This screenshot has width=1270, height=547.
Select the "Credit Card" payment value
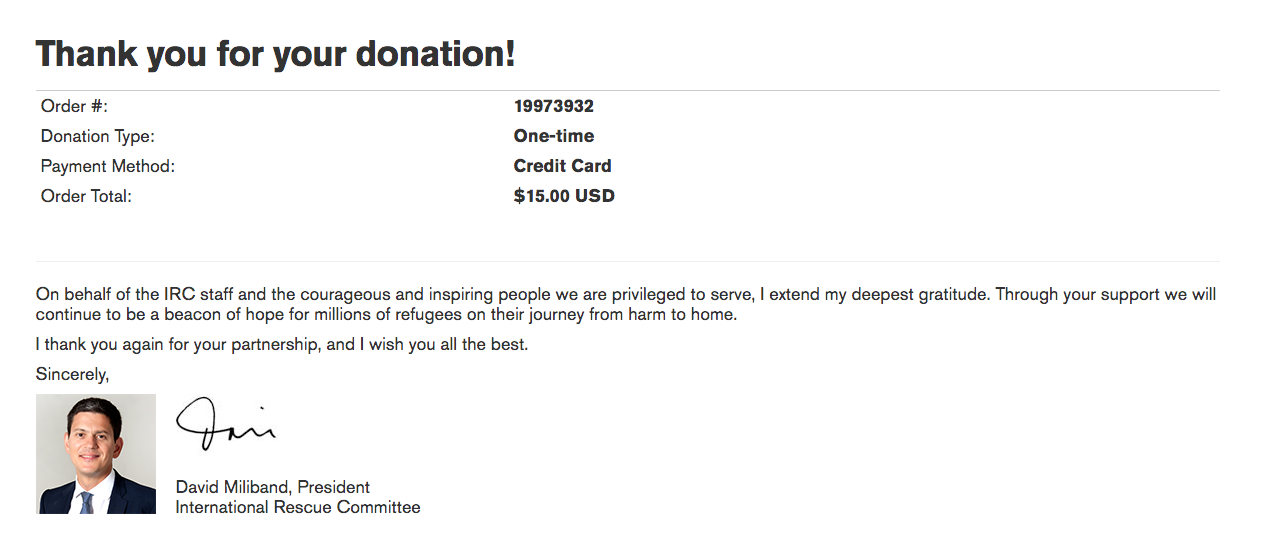[x=562, y=166]
